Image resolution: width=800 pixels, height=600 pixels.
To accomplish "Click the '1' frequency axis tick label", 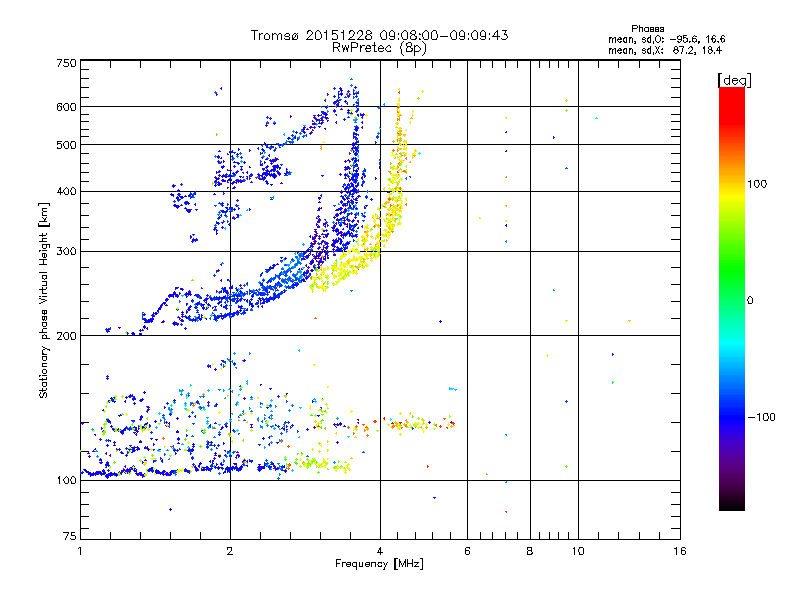I will [80, 551].
